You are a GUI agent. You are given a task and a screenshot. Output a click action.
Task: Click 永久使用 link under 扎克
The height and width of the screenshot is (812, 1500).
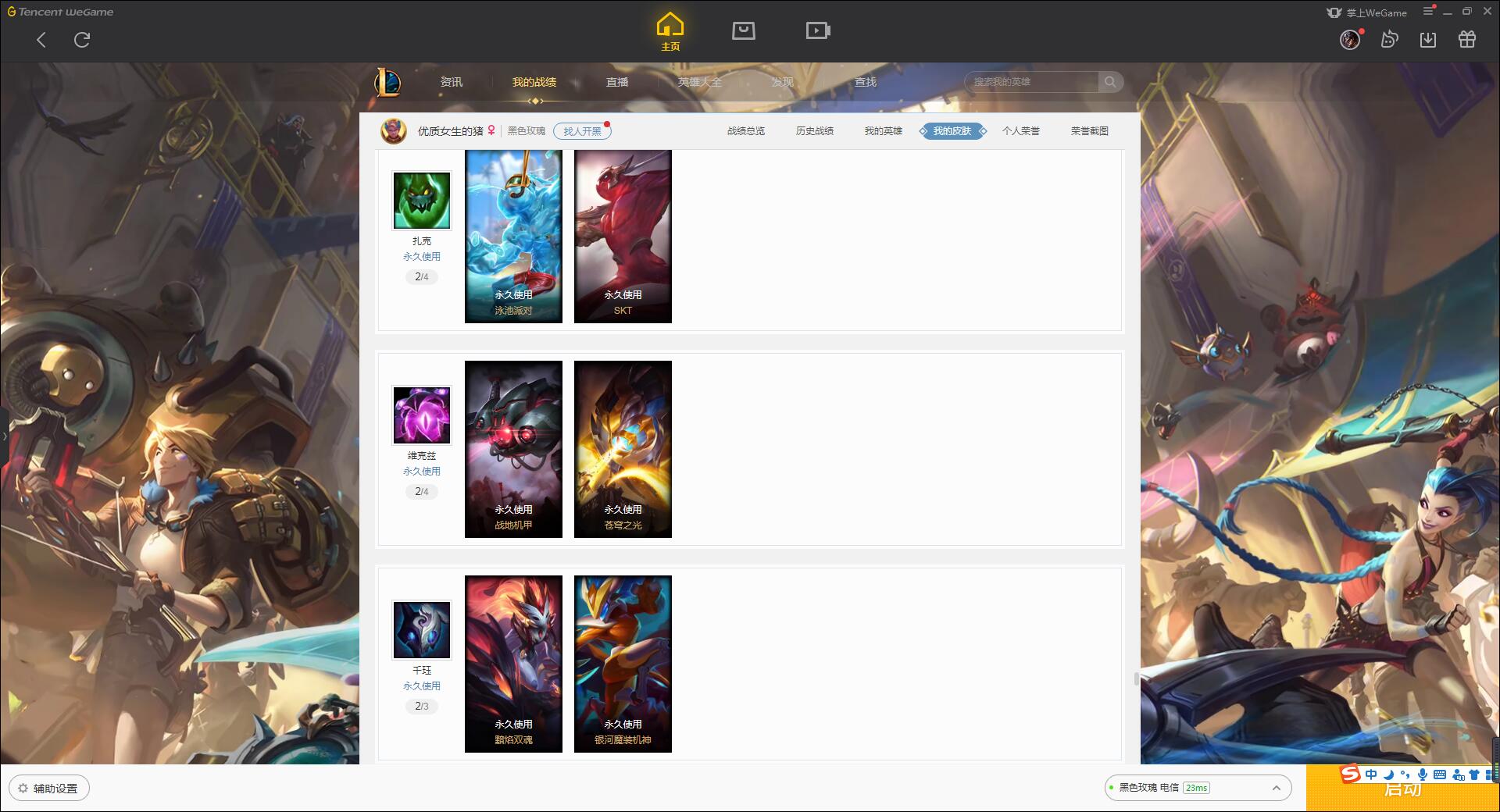tap(422, 257)
